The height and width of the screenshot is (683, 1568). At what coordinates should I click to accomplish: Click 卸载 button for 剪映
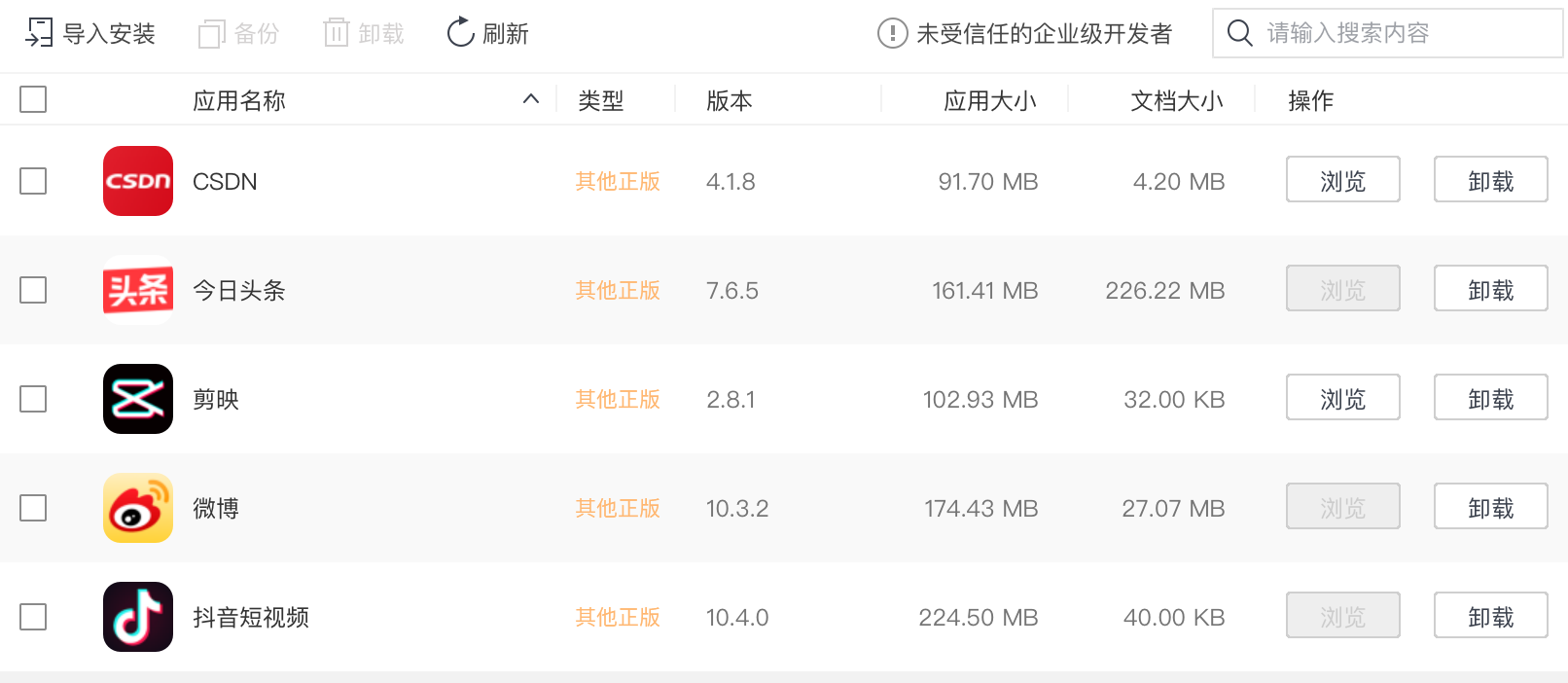click(1490, 398)
